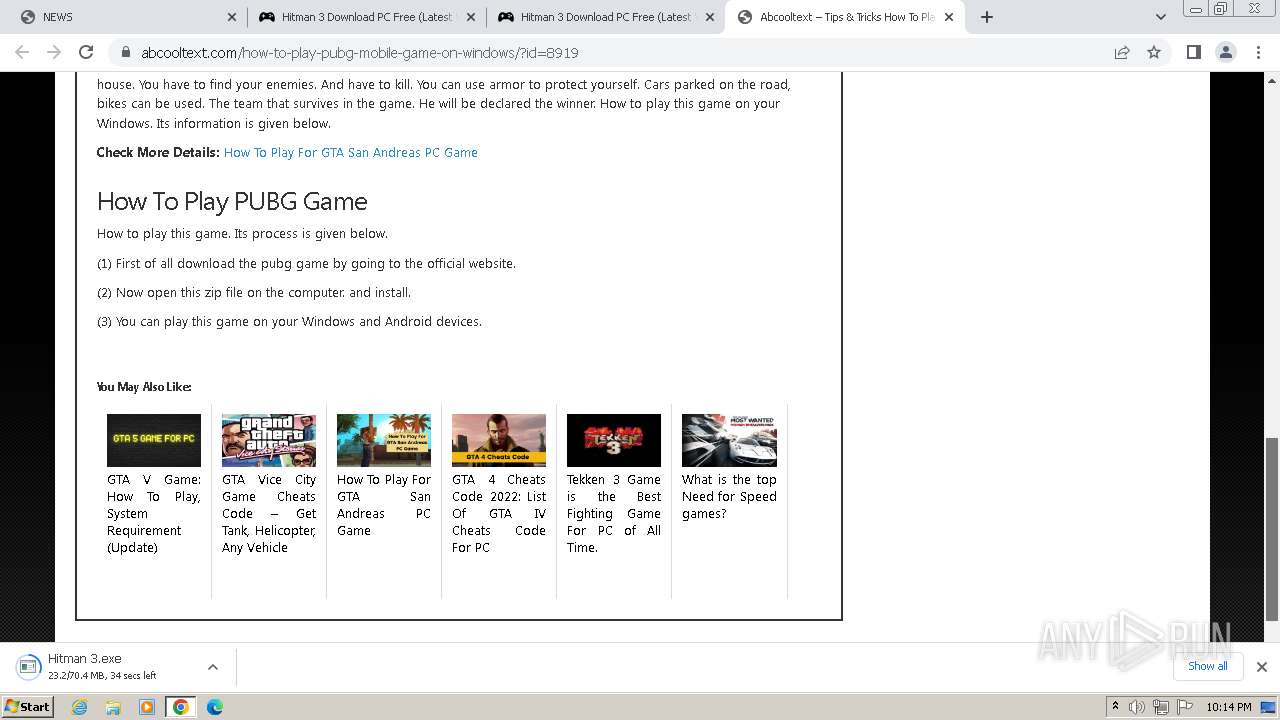The image size is (1280, 720).
Task: Share this page icon in address bar
Action: coord(1122,52)
